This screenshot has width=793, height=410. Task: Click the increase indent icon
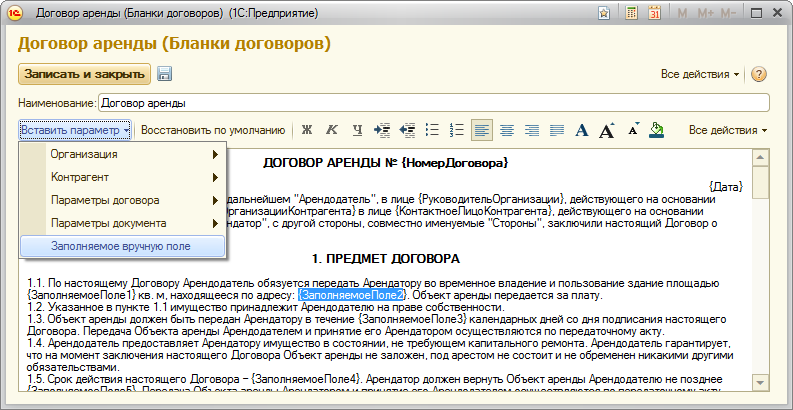(382, 130)
